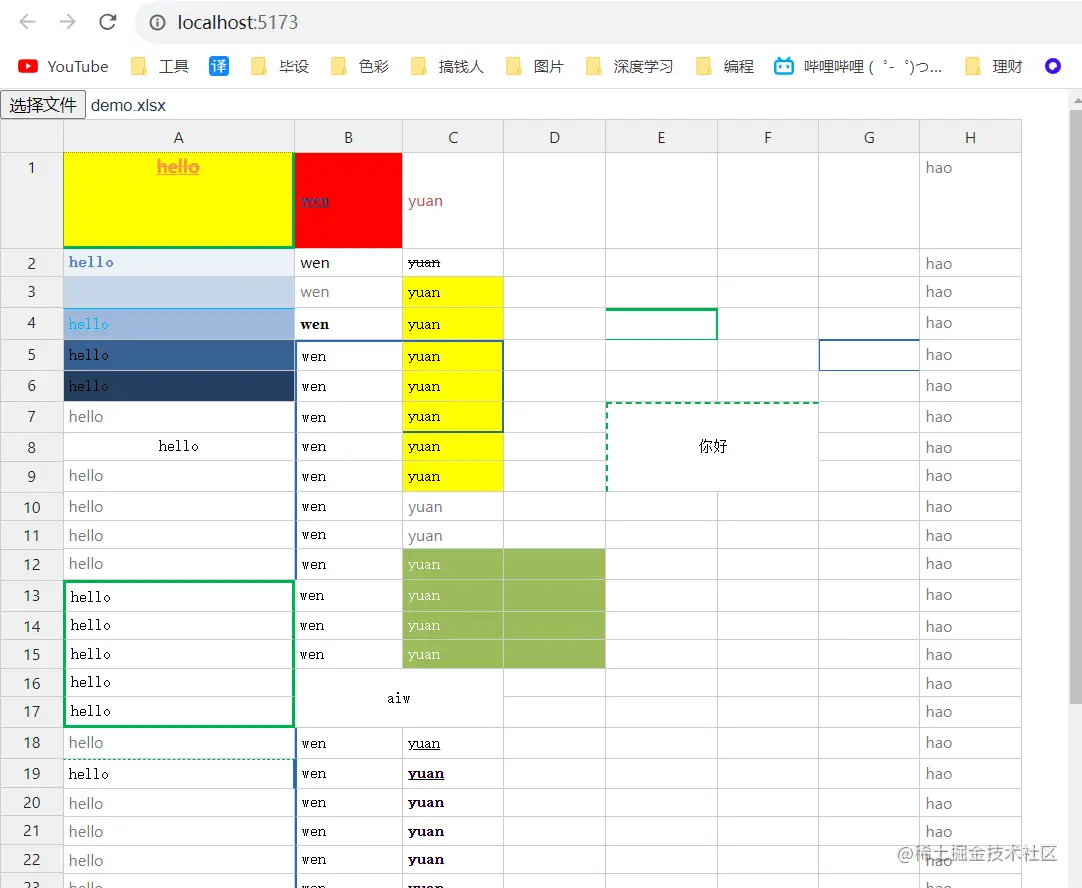Click the strikethrough yuan cell in row 2
The height and width of the screenshot is (888, 1082).
pyautogui.click(x=453, y=263)
